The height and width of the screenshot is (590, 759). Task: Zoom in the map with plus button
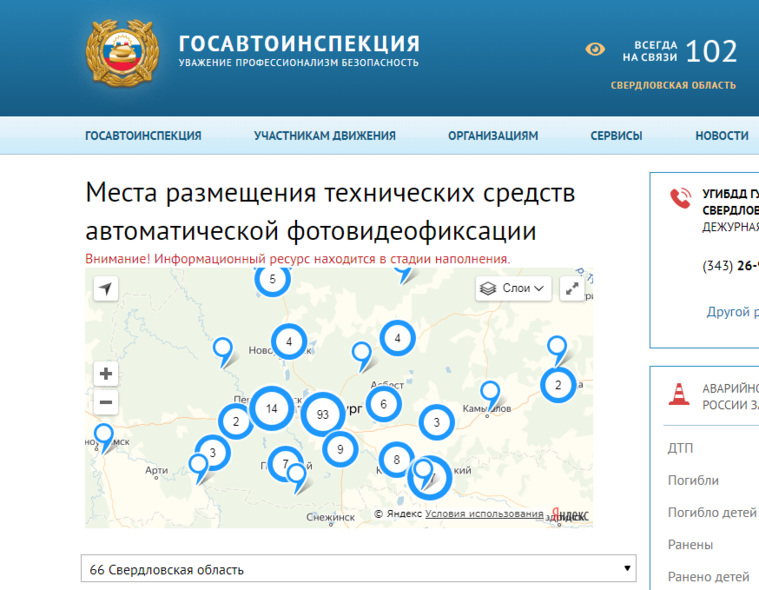click(106, 373)
